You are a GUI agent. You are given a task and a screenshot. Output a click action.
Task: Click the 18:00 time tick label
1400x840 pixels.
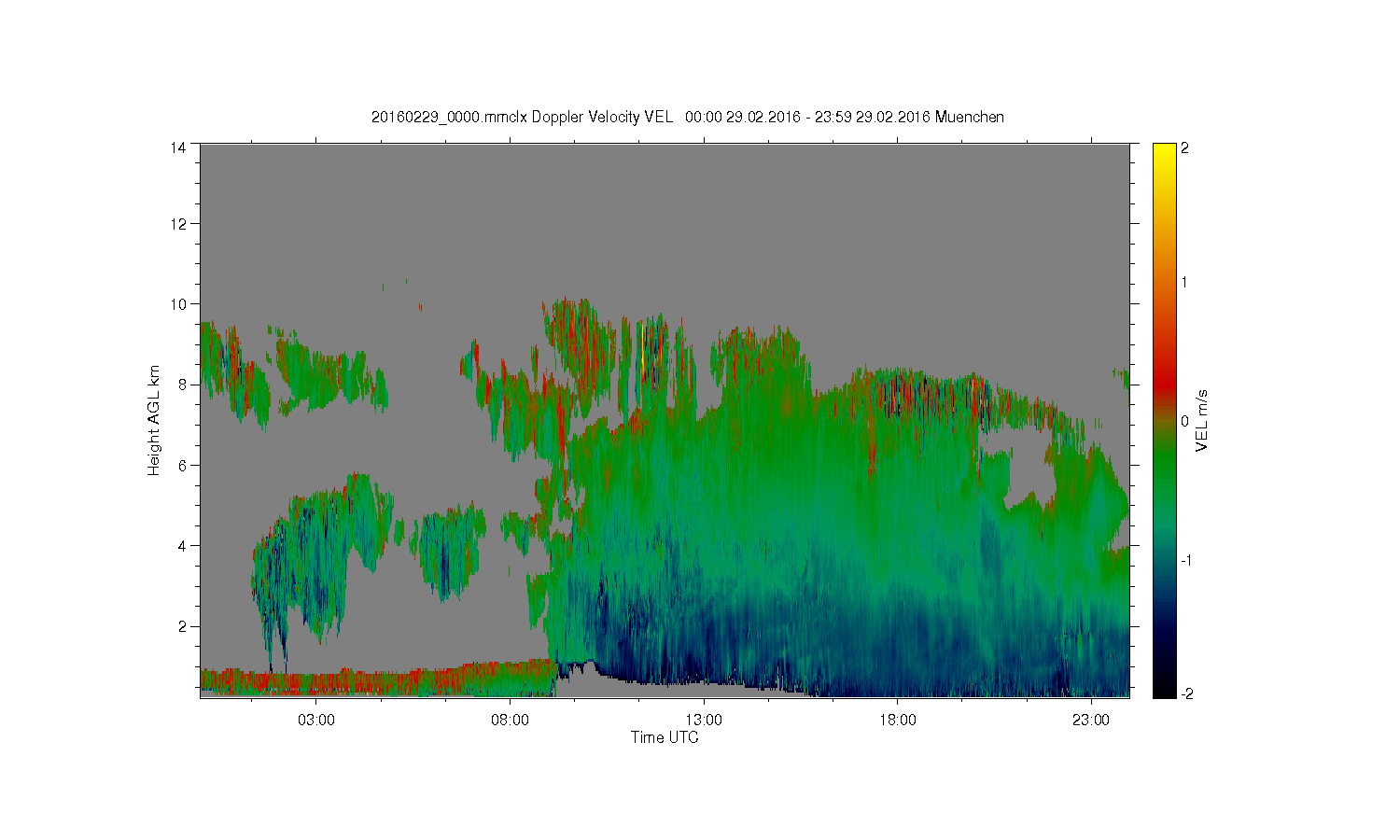[898, 721]
